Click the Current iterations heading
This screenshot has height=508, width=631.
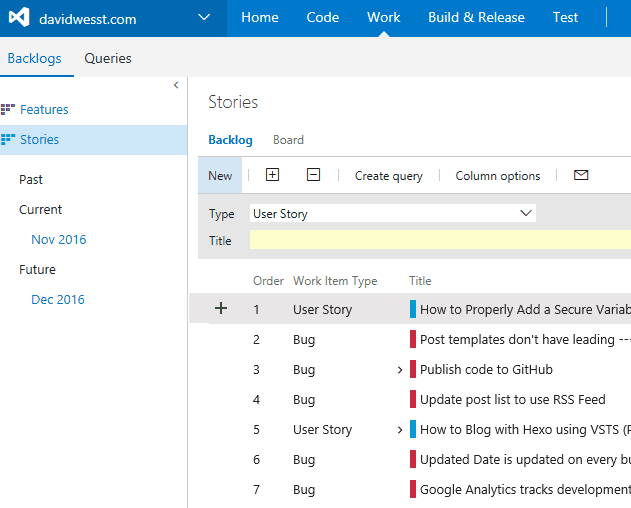pyautogui.click(x=41, y=210)
